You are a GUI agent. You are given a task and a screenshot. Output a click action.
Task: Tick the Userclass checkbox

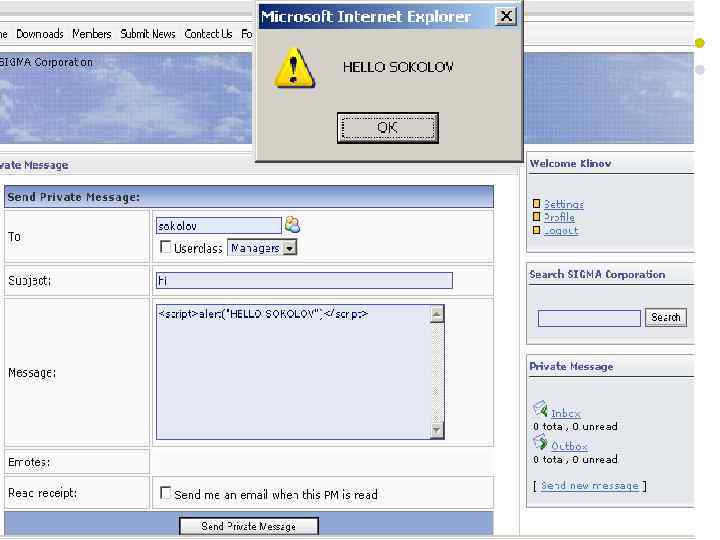pyautogui.click(x=165, y=247)
